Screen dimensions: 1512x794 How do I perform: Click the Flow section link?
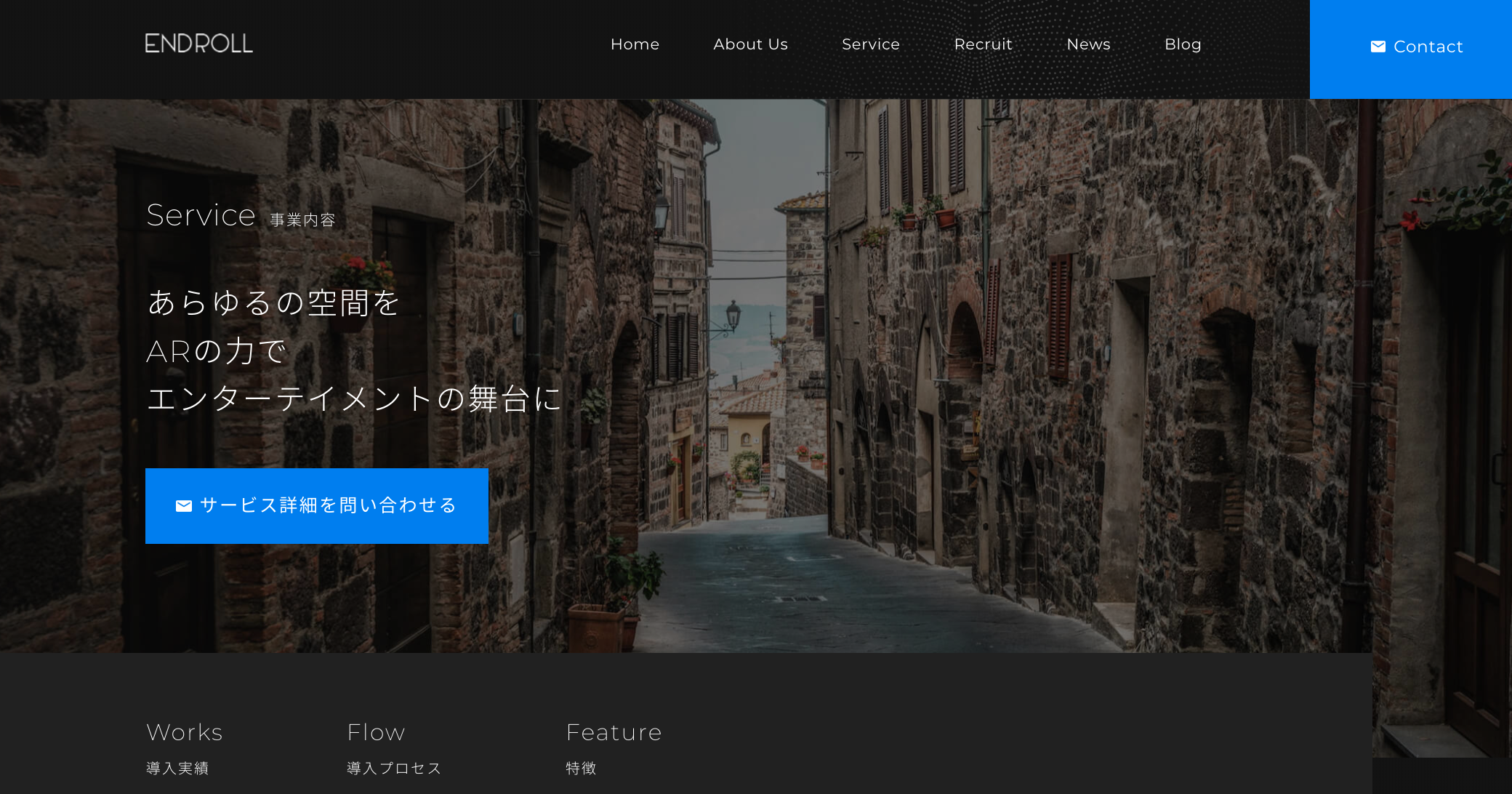(x=376, y=732)
